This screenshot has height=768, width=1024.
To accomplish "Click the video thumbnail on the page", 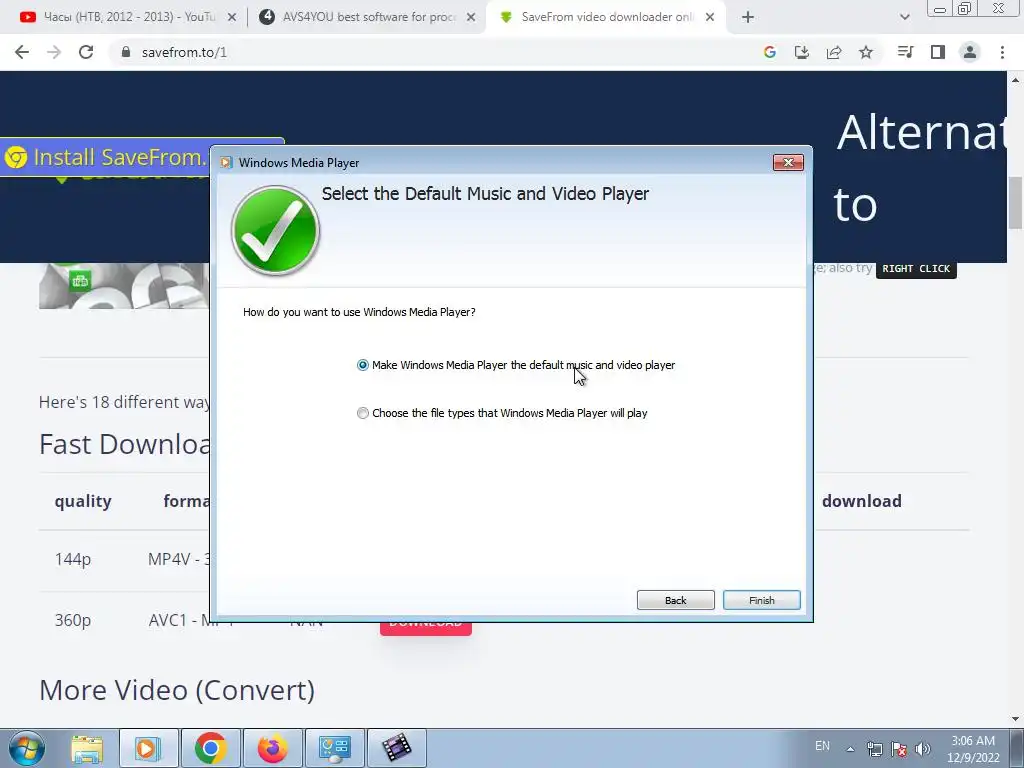I will point(124,286).
